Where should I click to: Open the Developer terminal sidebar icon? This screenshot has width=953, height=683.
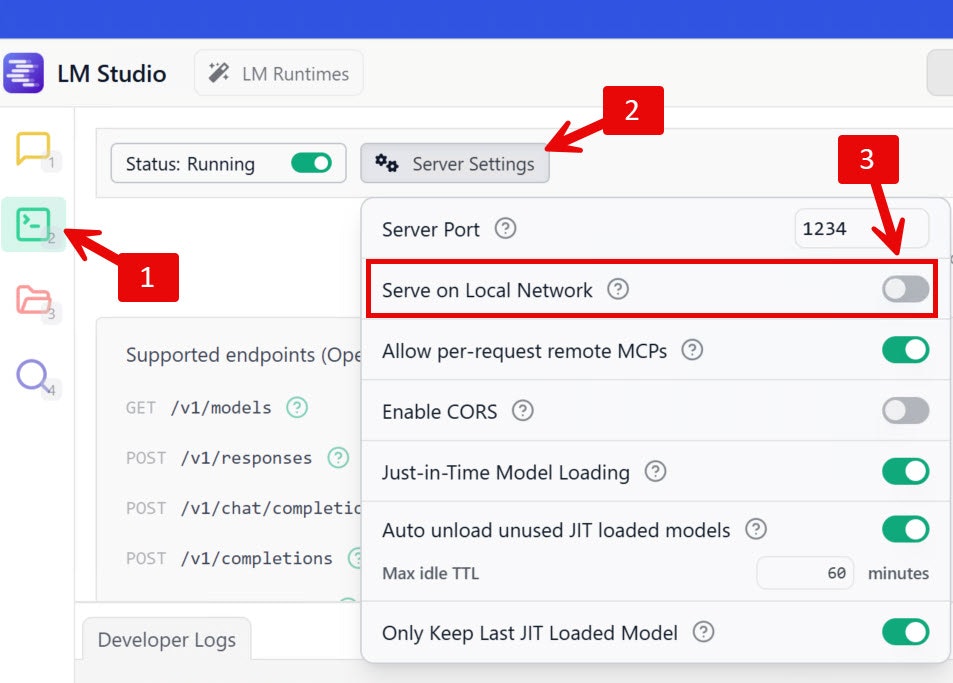[x=33, y=224]
